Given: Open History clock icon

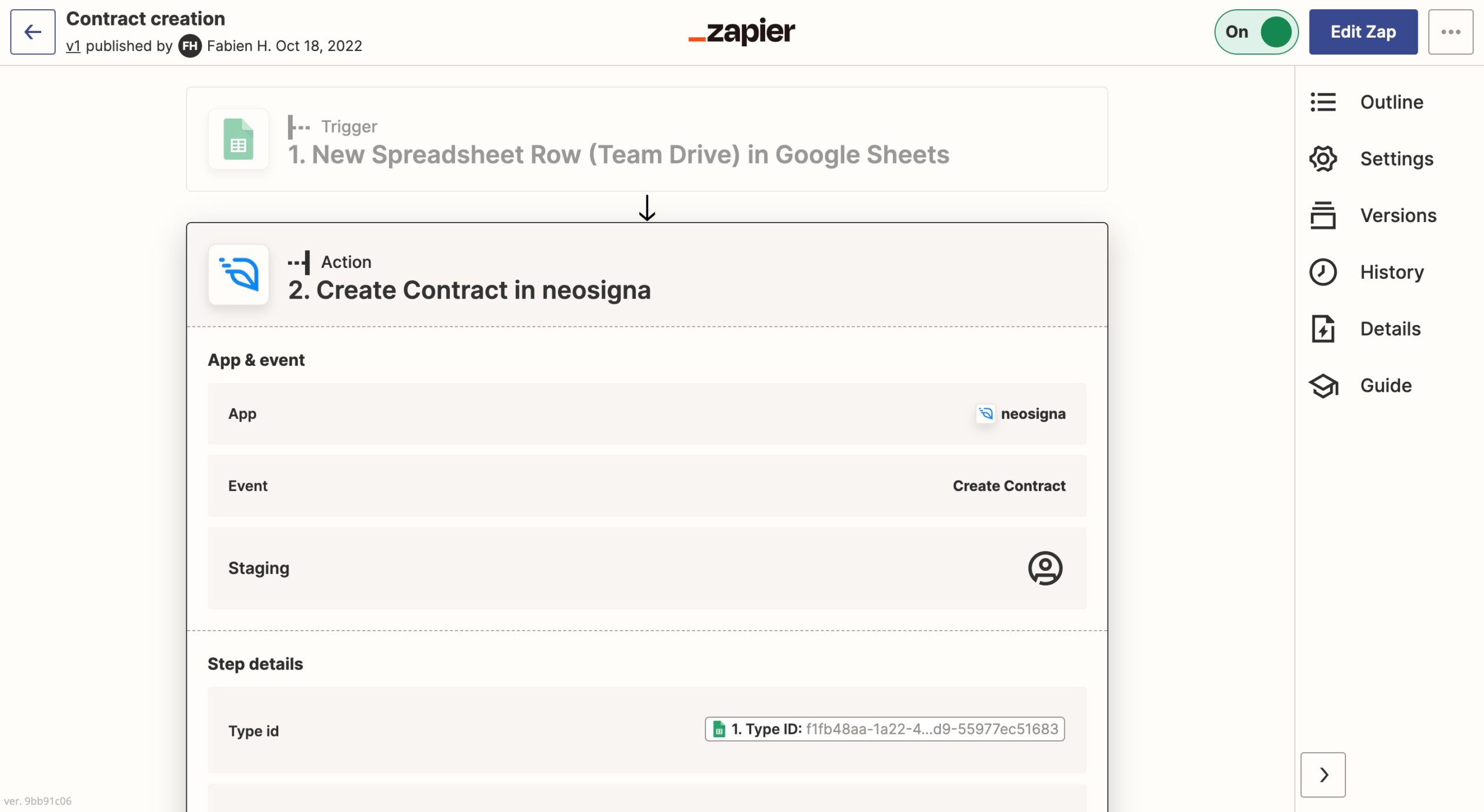Looking at the screenshot, I should [x=1323, y=272].
